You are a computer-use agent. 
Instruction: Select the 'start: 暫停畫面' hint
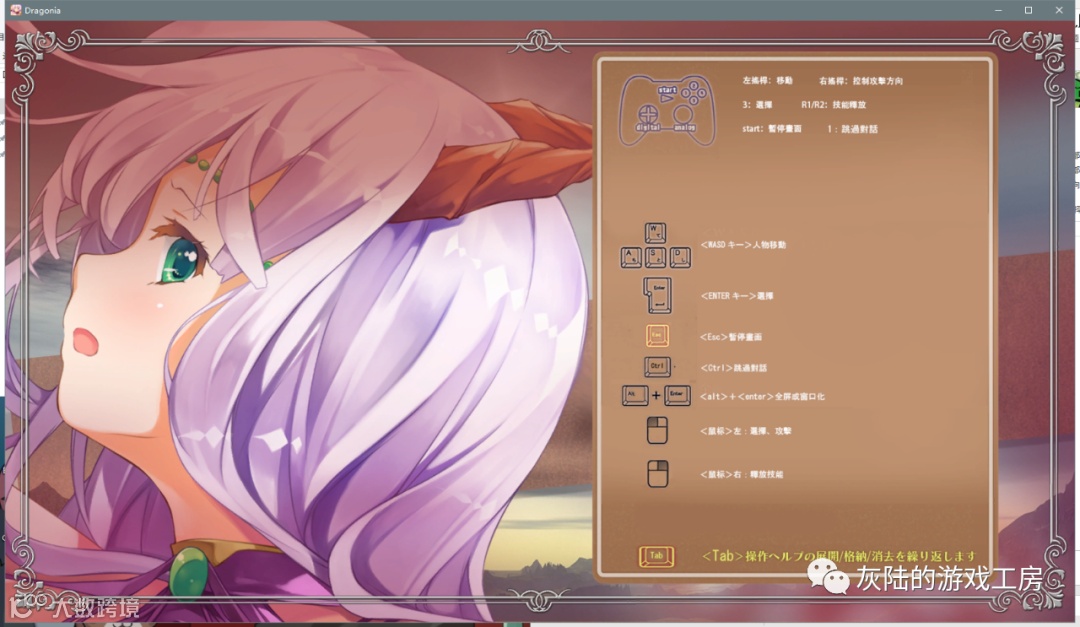point(771,129)
